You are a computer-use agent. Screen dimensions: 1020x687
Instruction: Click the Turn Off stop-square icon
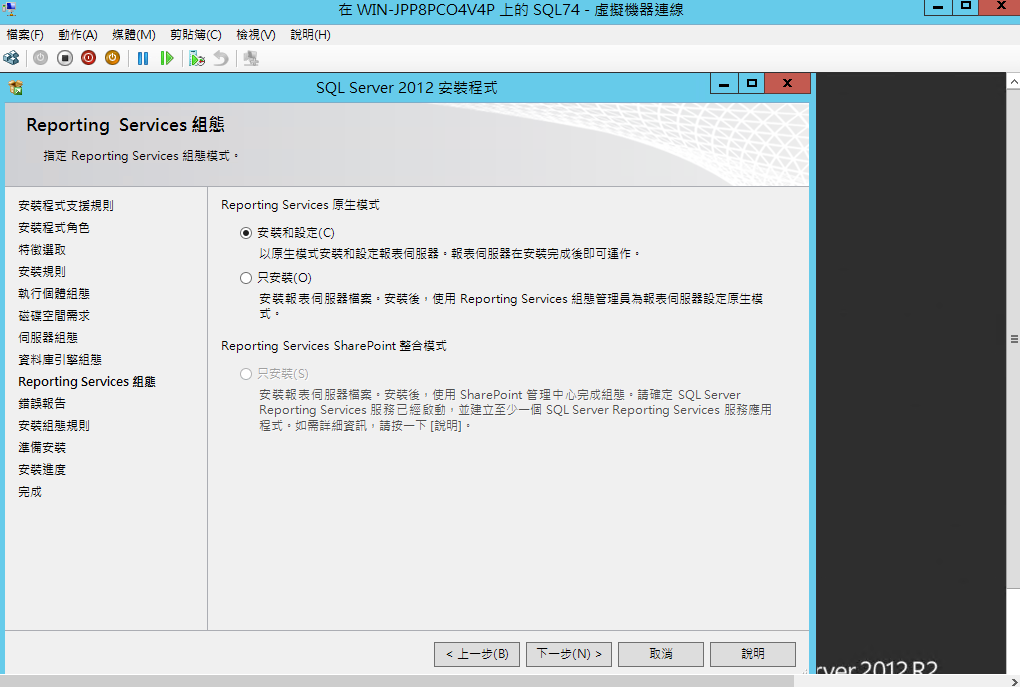pyautogui.click(x=64, y=59)
